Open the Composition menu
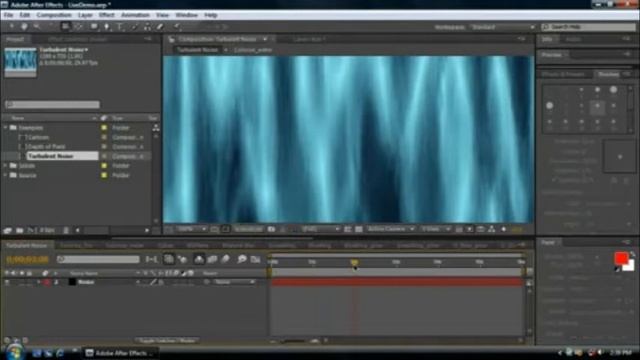 coord(54,15)
